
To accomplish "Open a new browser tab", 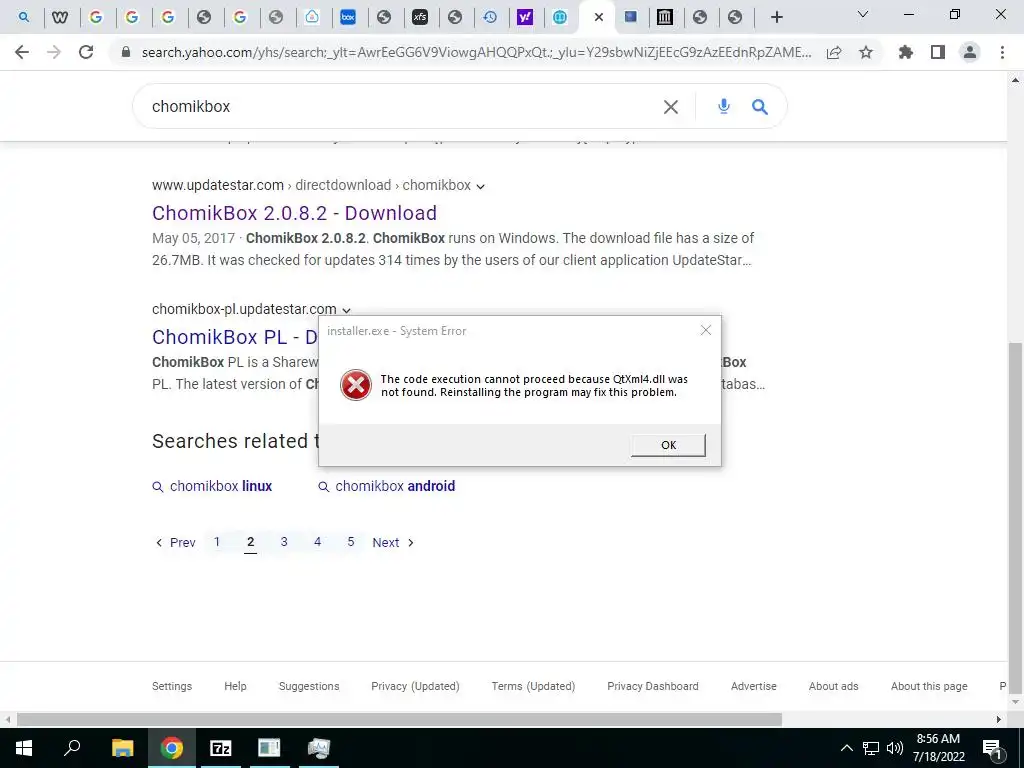I will [776, 17].
